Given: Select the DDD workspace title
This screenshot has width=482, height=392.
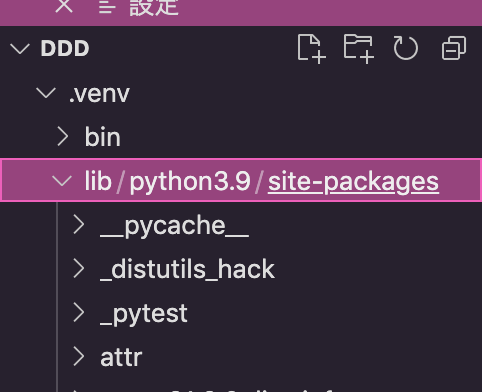Looking at the screenshot, I should click(x=65, y=49).
